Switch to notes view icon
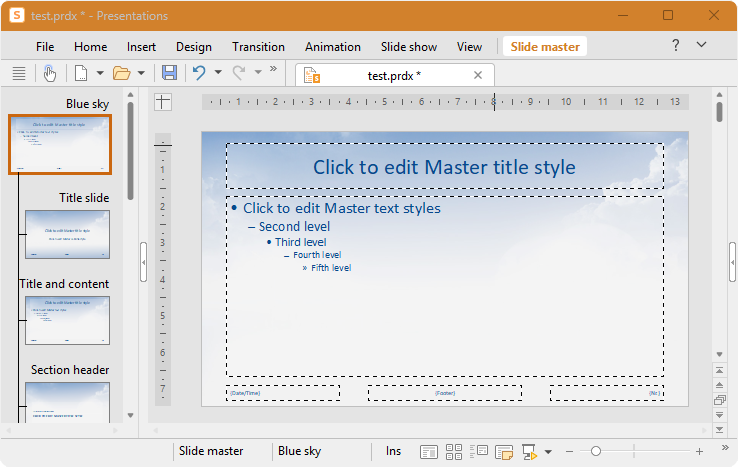 [504, 452]
